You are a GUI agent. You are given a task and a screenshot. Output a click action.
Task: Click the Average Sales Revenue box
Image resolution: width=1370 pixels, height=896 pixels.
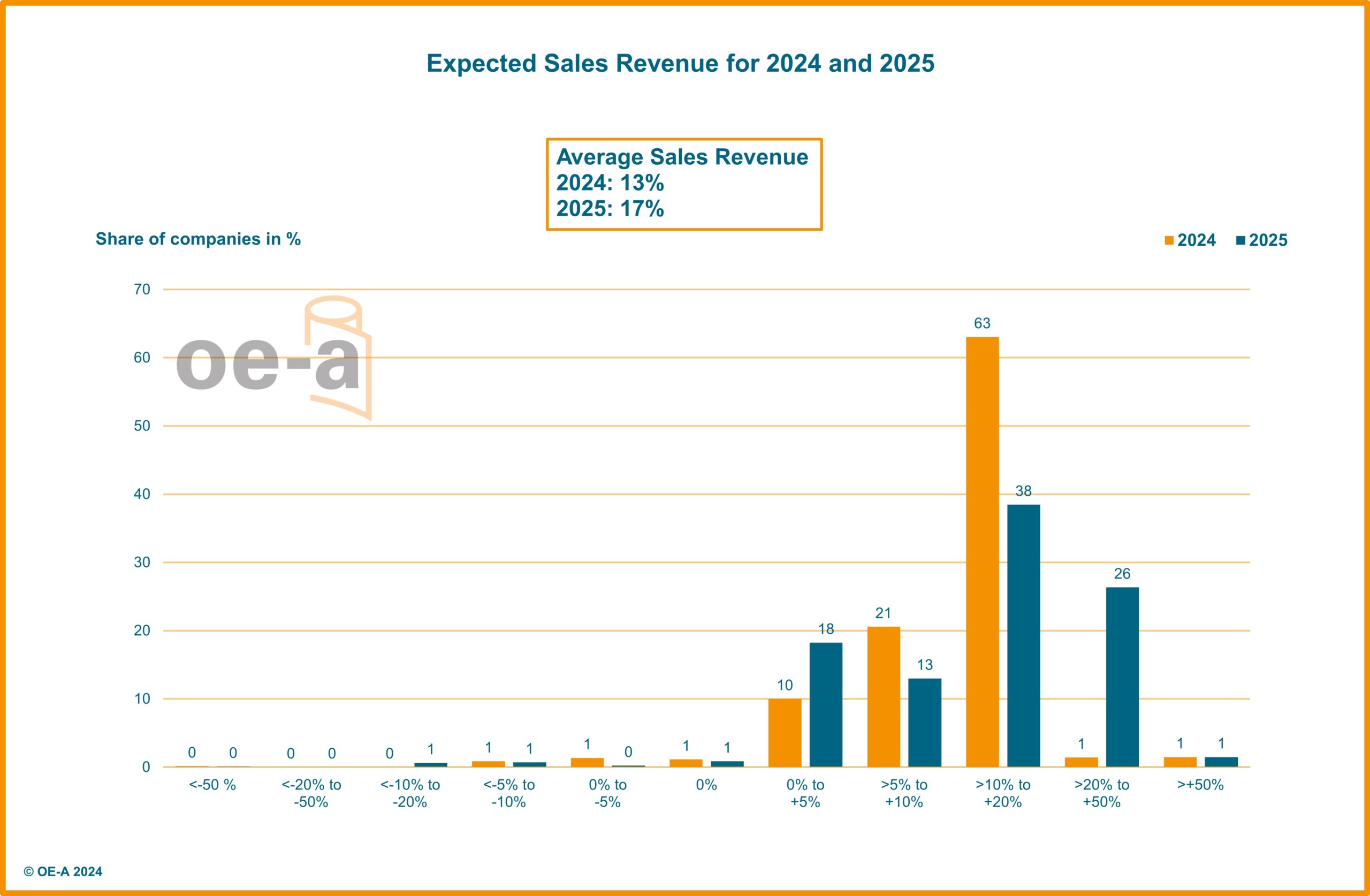(x=684, y=184)
